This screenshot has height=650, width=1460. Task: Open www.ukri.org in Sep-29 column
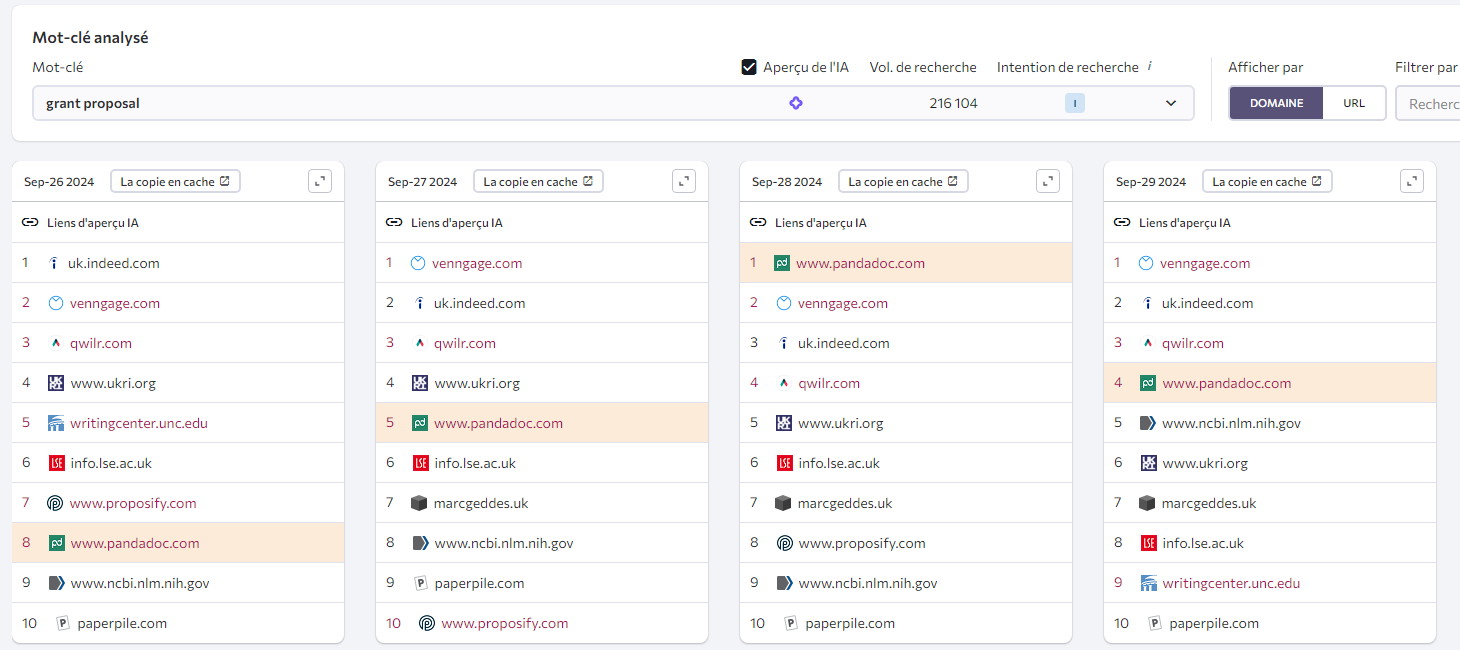tap(1205, 463)
